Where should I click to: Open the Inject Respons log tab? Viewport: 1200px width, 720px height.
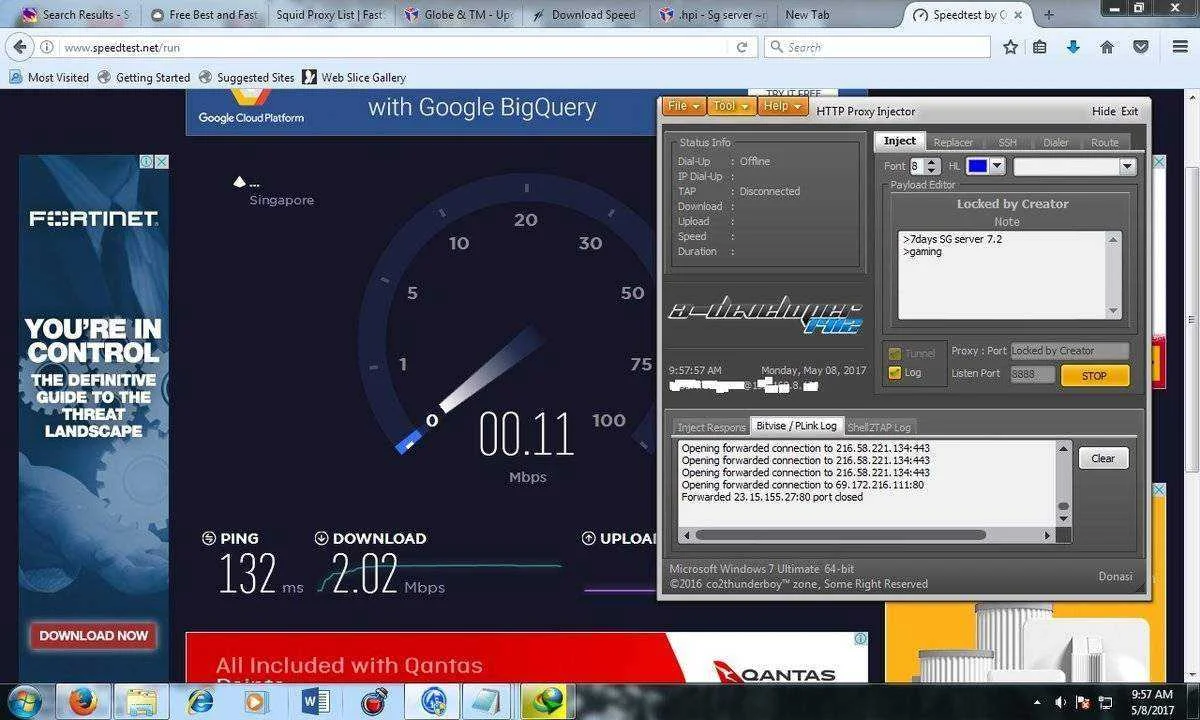[711, 427]
